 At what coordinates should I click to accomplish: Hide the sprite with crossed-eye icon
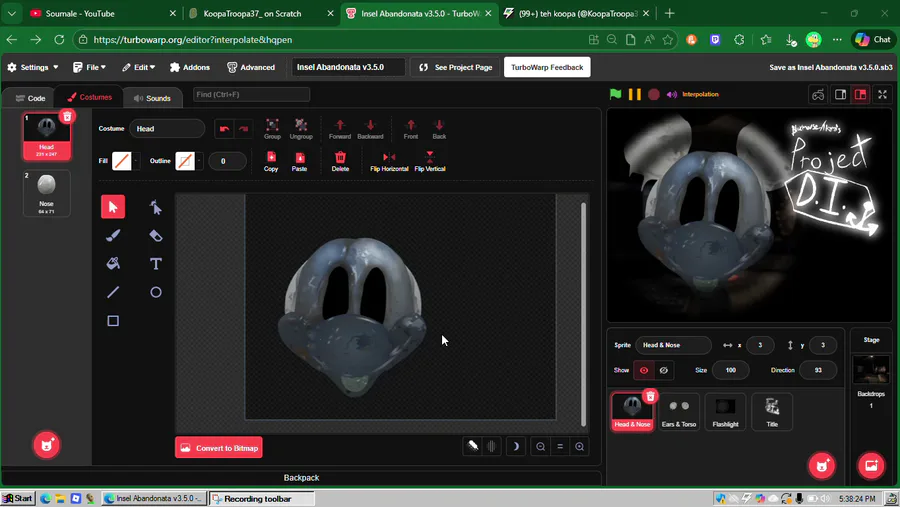[664, 370]
